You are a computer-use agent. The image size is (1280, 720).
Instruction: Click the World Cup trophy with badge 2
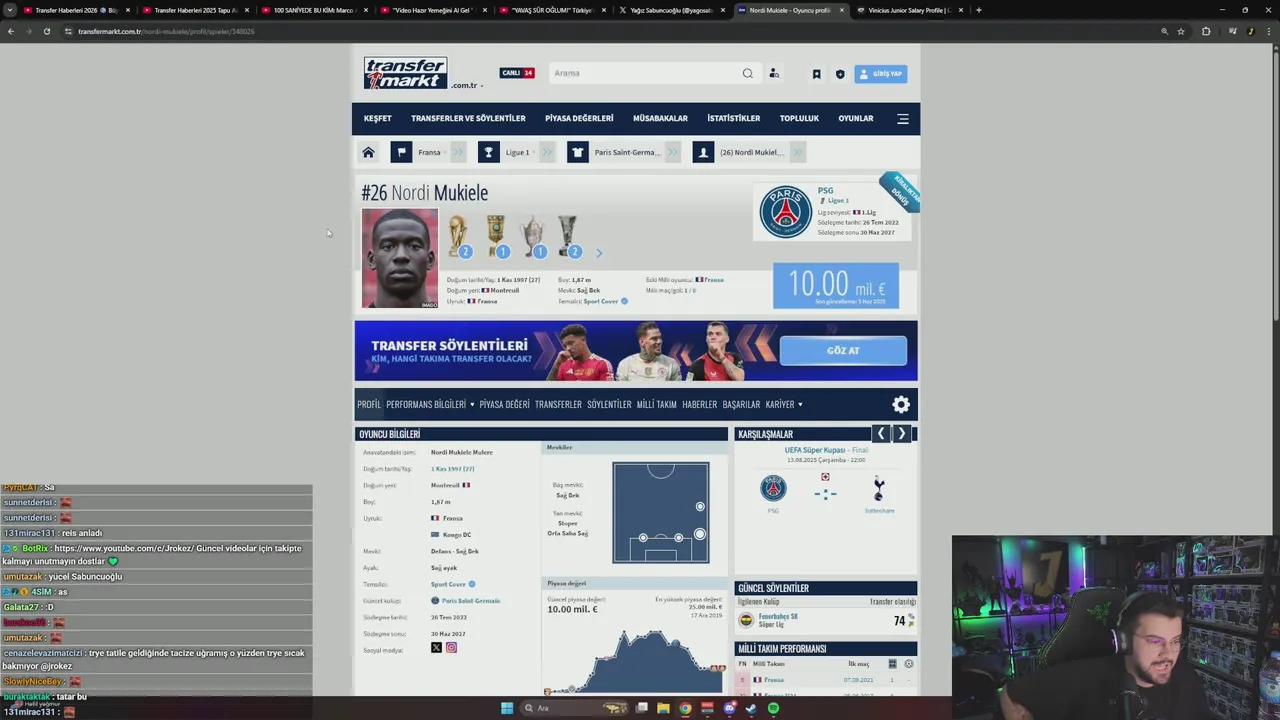(x=458, y=236)
